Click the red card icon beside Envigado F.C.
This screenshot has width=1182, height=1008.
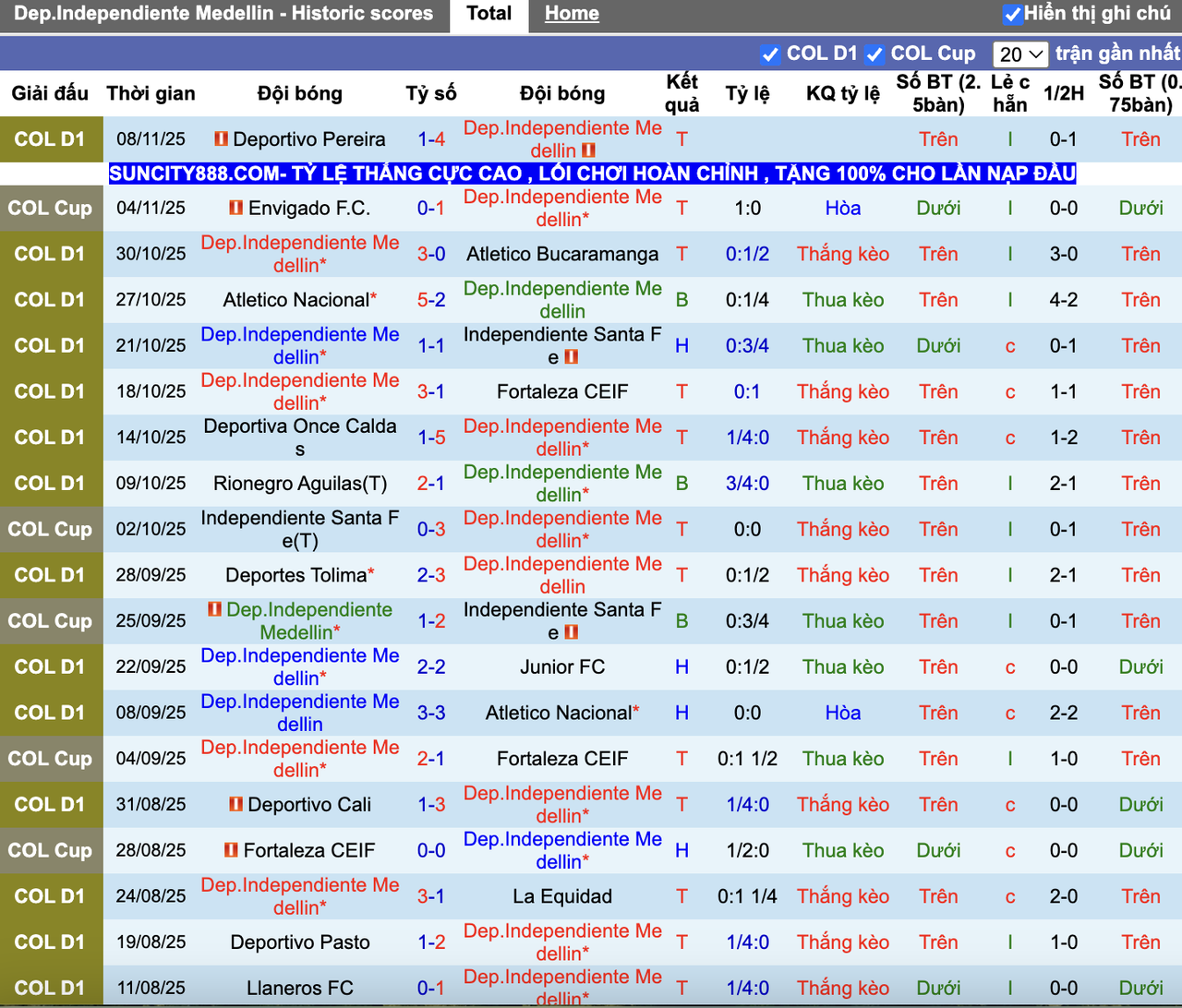point(236,208)
